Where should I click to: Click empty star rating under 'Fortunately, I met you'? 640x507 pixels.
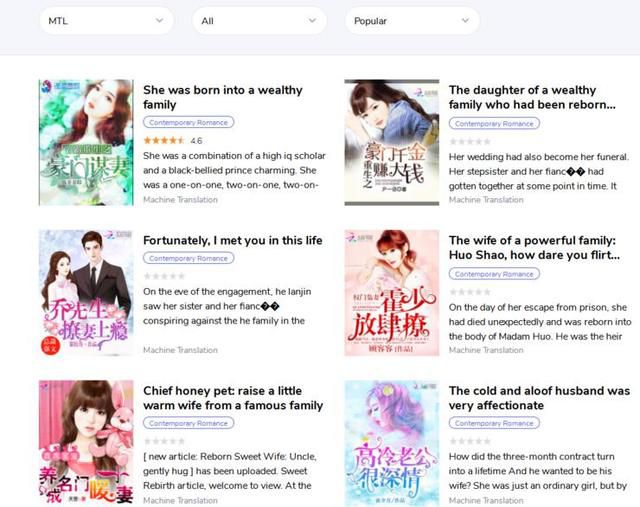point(165,276)
